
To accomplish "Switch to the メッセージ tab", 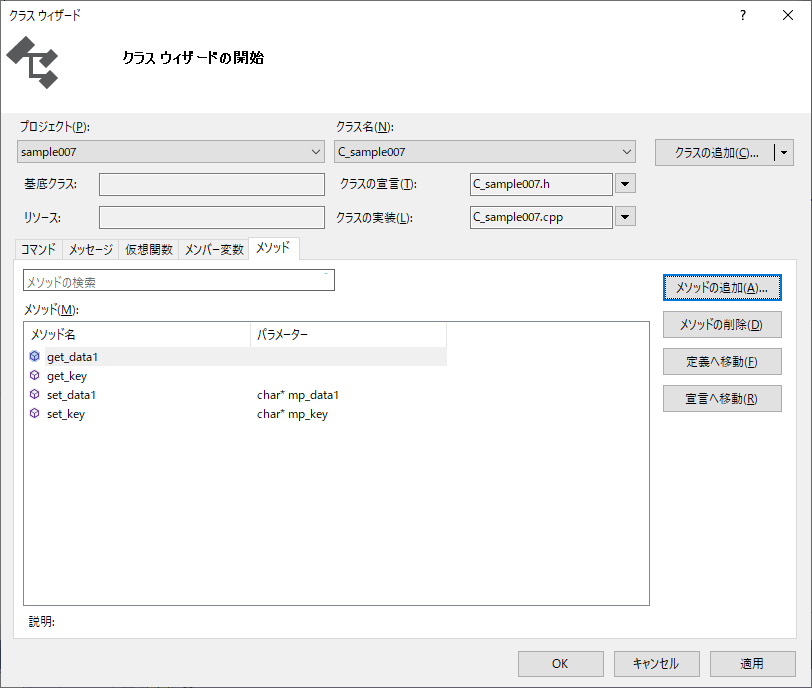I will pyautogui.click(x=90, y=250).
